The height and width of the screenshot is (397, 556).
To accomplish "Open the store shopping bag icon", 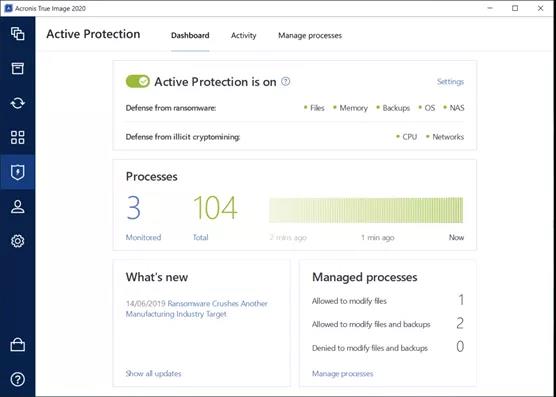I will [x=17, y=345].
